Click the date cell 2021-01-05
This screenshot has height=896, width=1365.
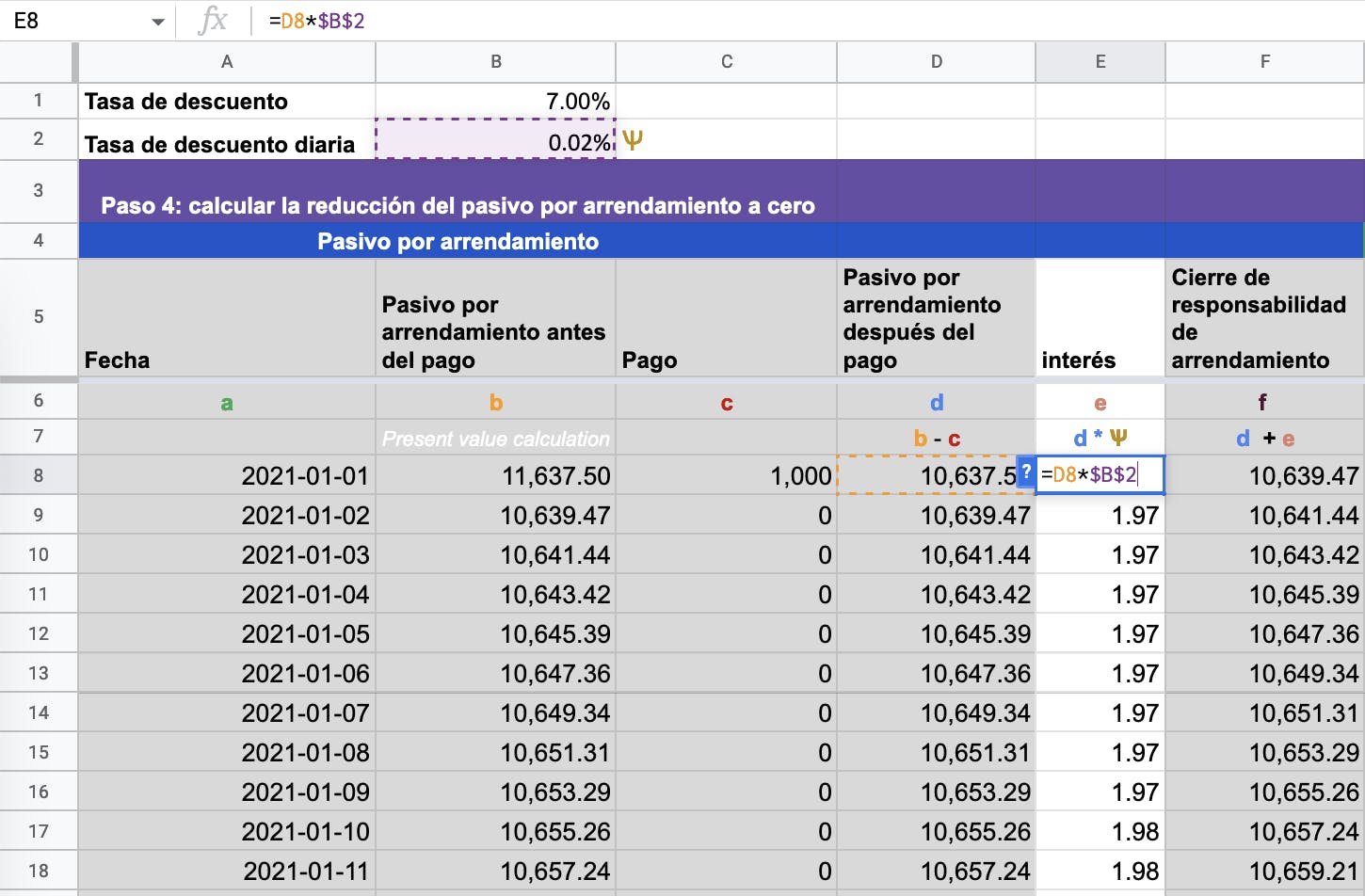pos(227,633)
